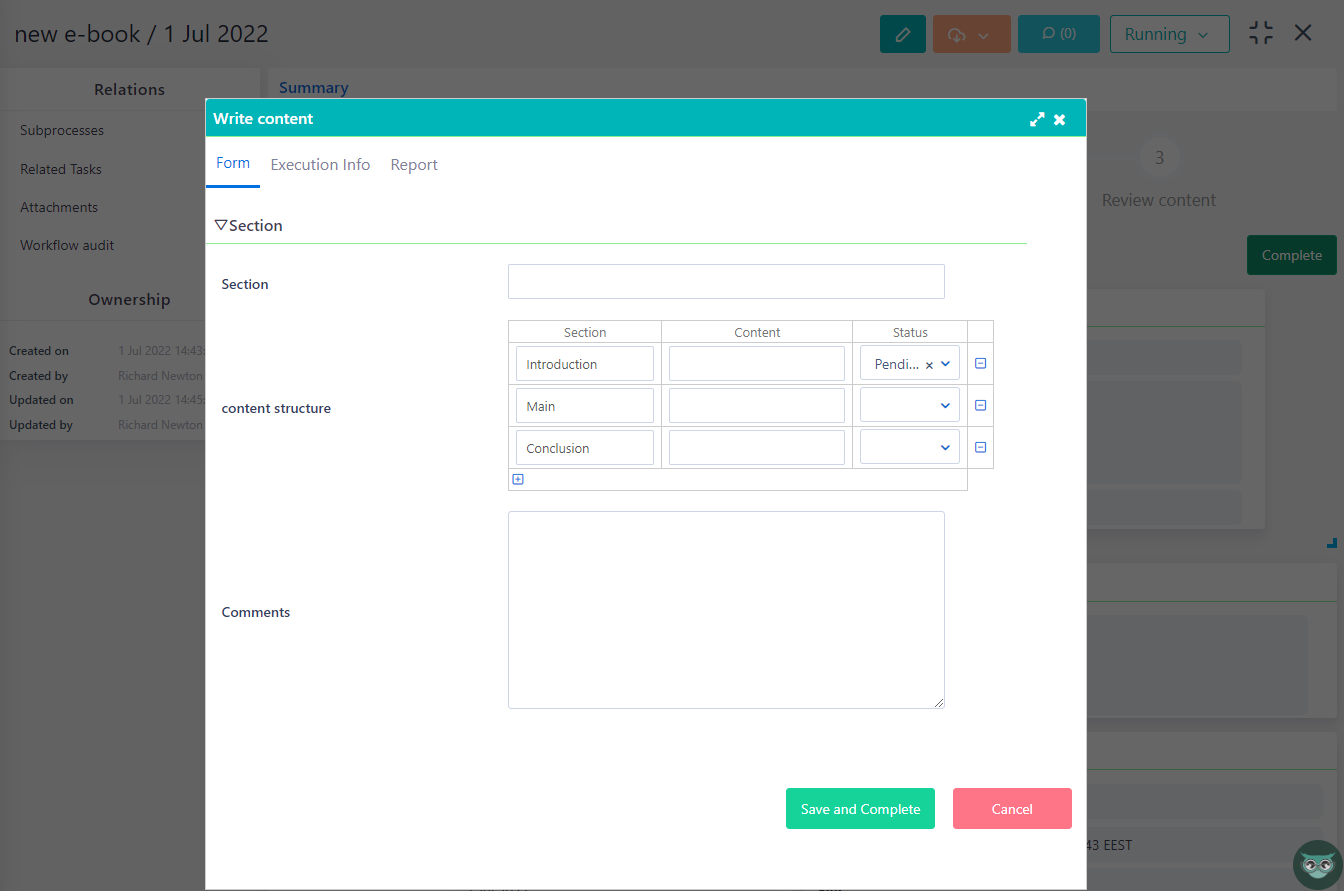The width and height of the screenshot is (1344, 891).
Task: Click the collapse-view arrows icon near the close button
Action: pyautogui.click(x=1260, y=32)
